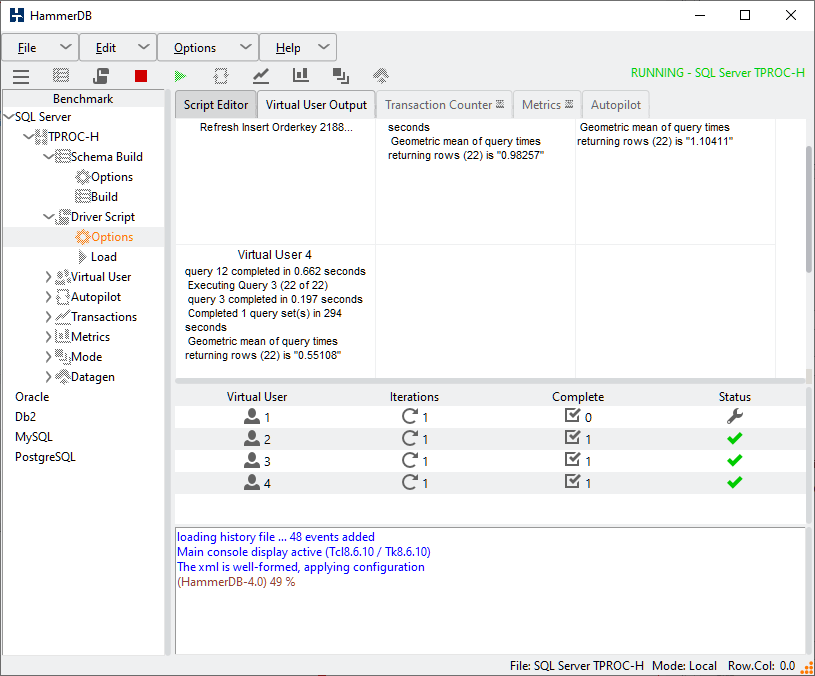The height and width of the screenshot is (676, 815).
Task: Expand the Autopilot tree node
Action: coord(48,297)
